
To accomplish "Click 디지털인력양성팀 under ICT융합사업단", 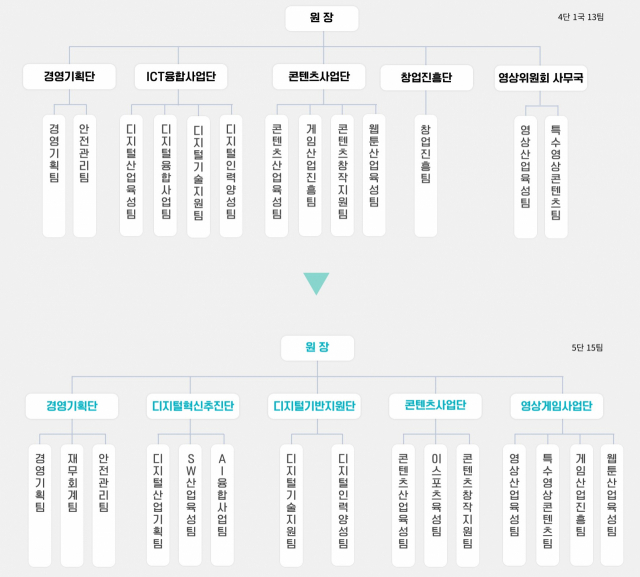I will (x=231, y=176).
